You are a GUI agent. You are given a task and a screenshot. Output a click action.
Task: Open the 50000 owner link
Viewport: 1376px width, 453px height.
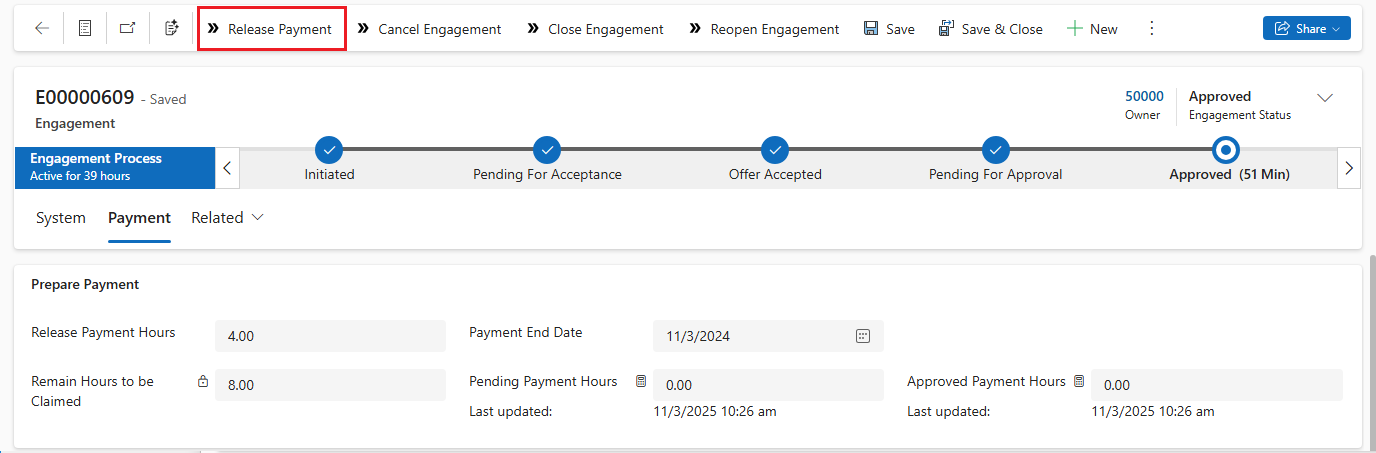1144,96
